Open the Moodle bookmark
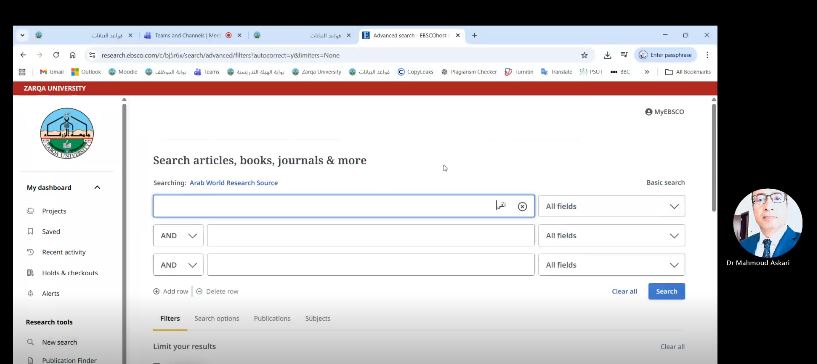Image resolution: width=817 pixels, height=364 pixels. [x=123, y=72]
